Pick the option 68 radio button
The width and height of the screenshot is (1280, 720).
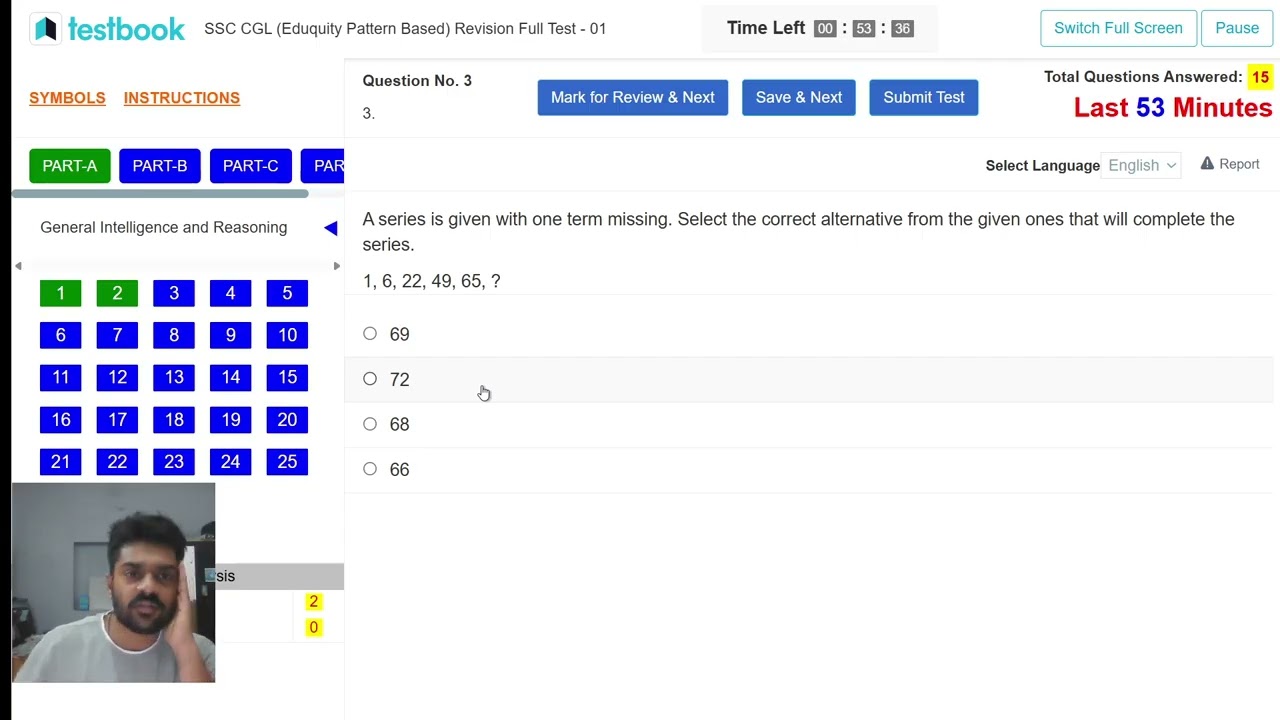[x=370, y=424]
